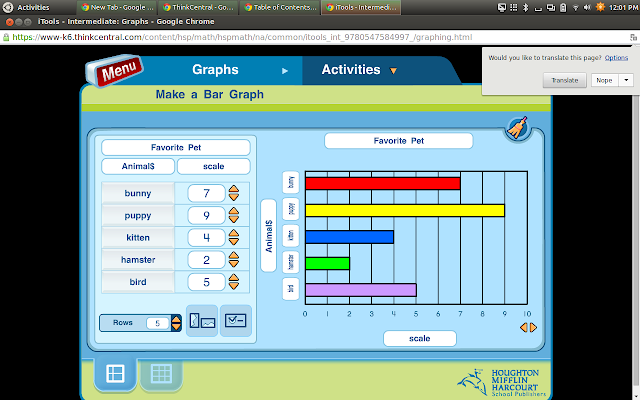Switch to the New Tab - Google tab
Image resolution: width=640 pixels, height=400 pixels.
117,7
